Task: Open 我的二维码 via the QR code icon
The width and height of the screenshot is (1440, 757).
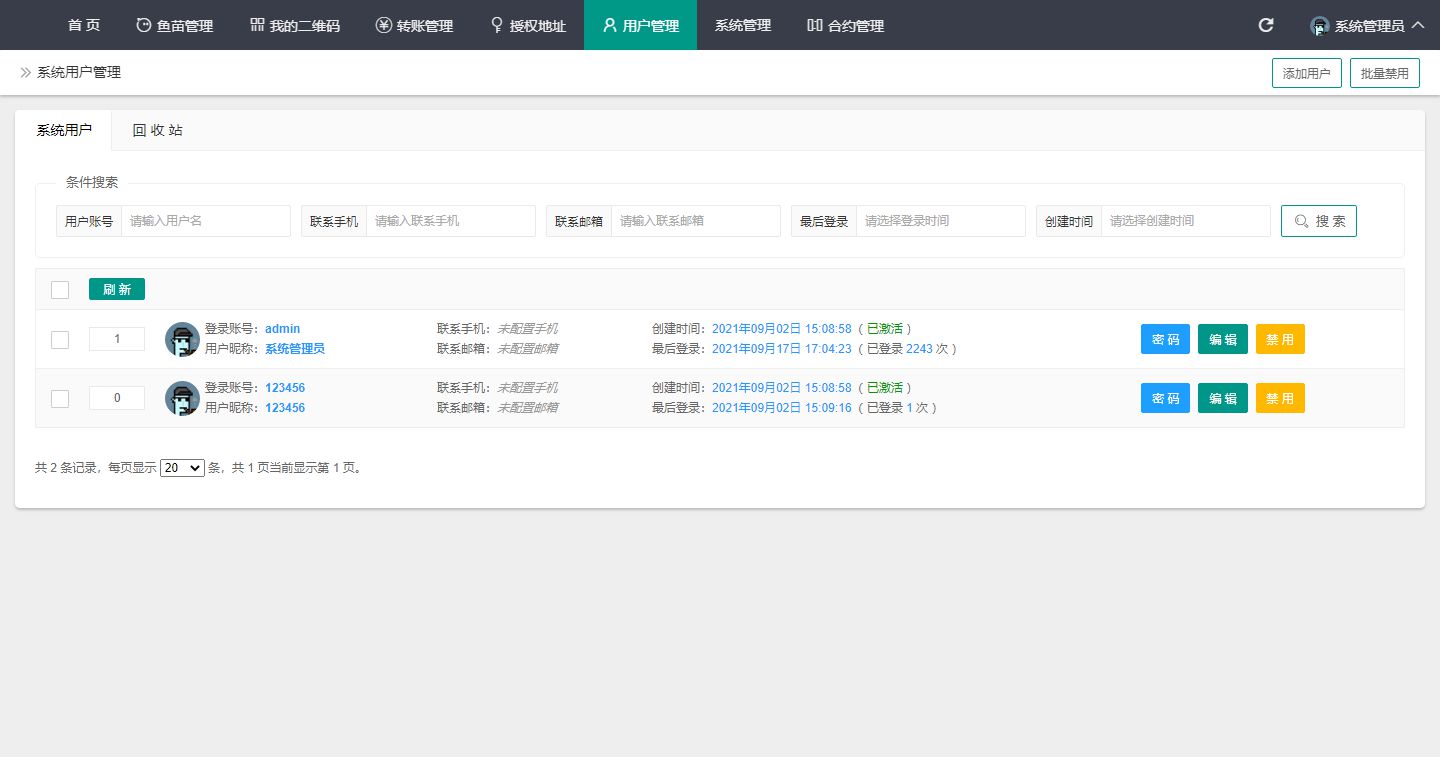Action: point(258,25)
